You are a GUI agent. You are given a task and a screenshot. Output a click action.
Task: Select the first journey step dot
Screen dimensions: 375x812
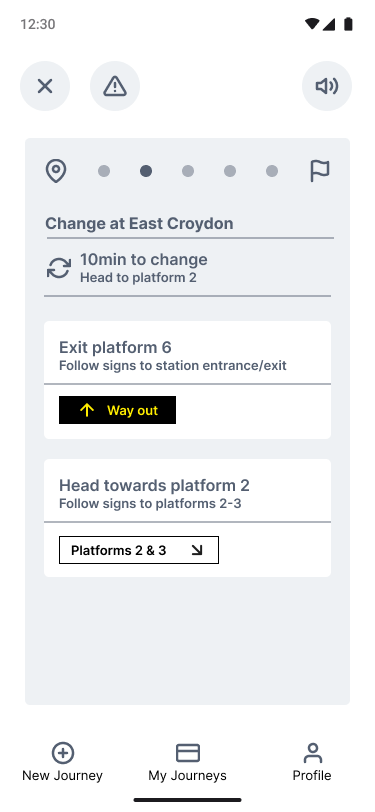coord(104,171)
